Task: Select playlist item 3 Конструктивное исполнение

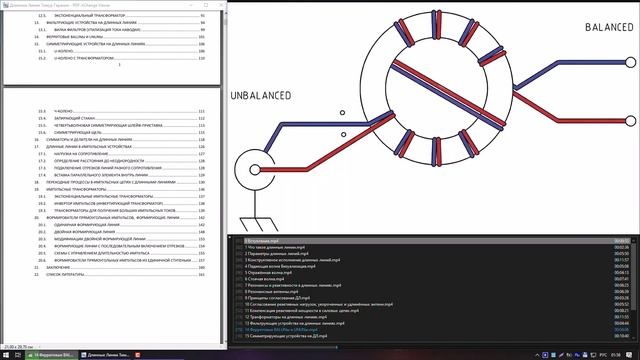Action: [x=433, y=260]
